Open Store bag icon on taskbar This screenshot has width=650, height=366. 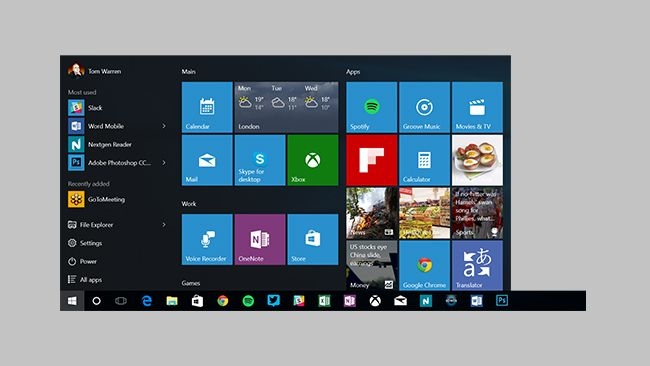coord(197,301)
